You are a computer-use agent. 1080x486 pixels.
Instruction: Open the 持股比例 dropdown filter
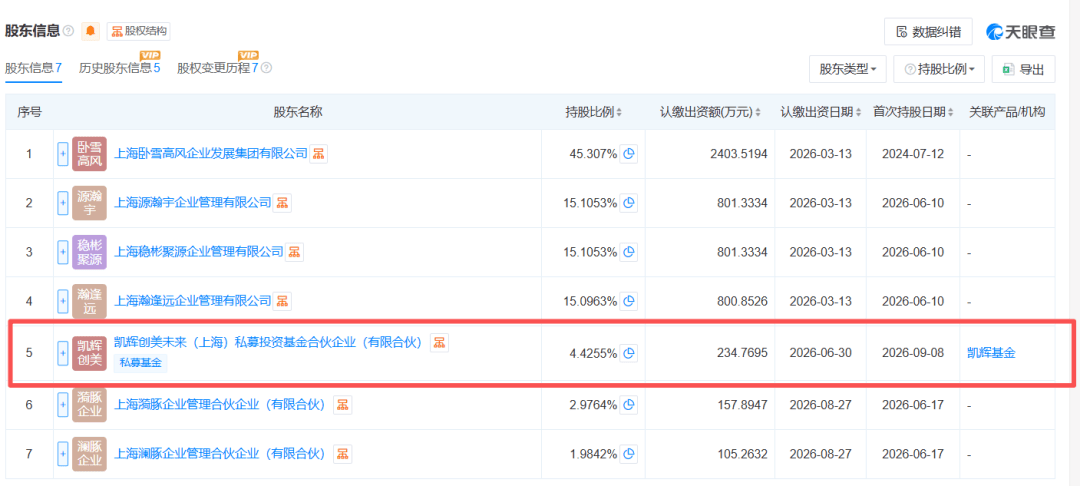[939, 69]
